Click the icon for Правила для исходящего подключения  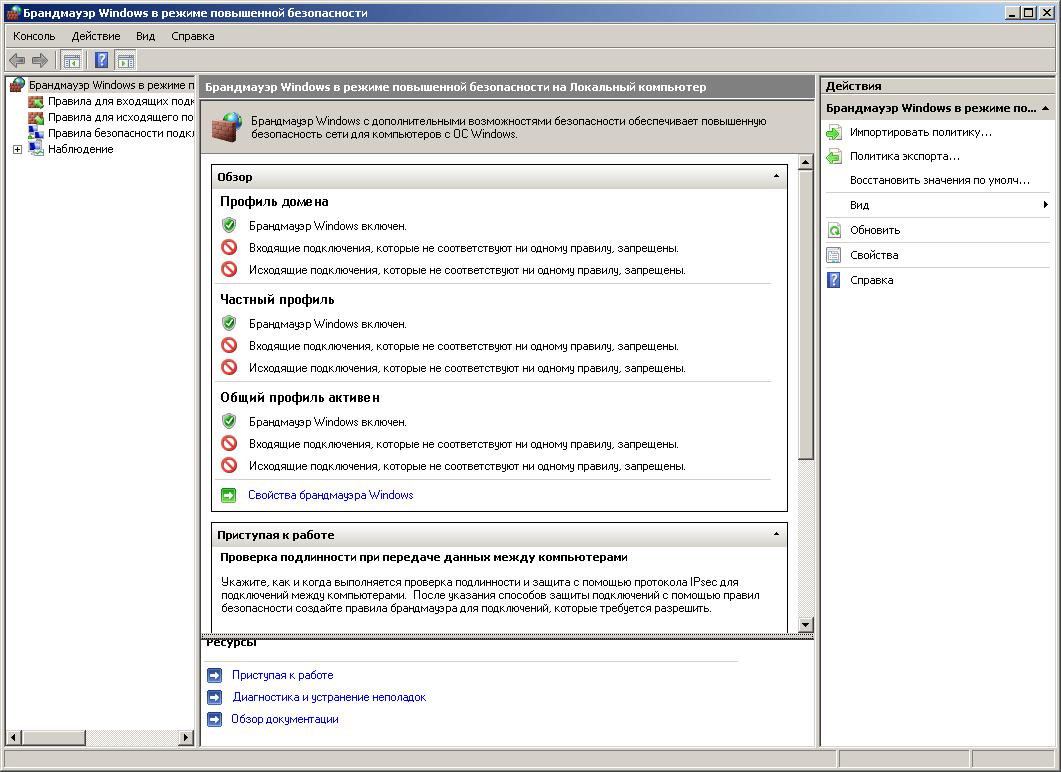coord(36,117)
